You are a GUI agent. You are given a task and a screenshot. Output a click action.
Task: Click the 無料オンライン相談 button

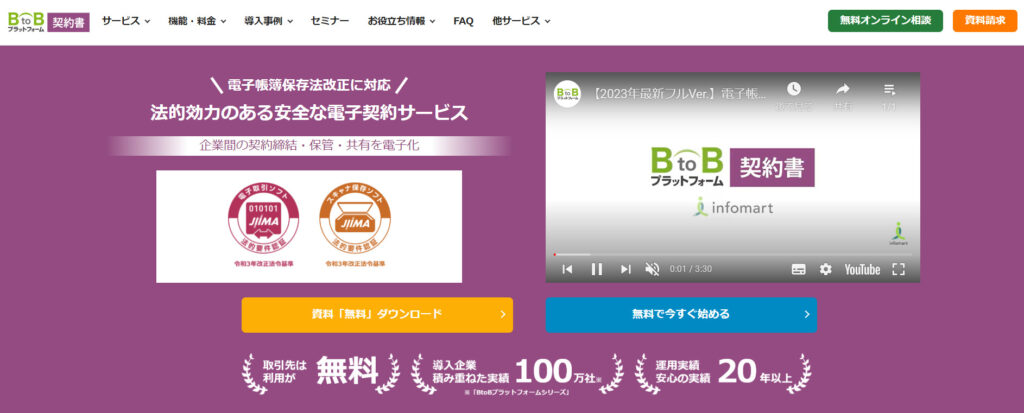[x=886, y=21]
